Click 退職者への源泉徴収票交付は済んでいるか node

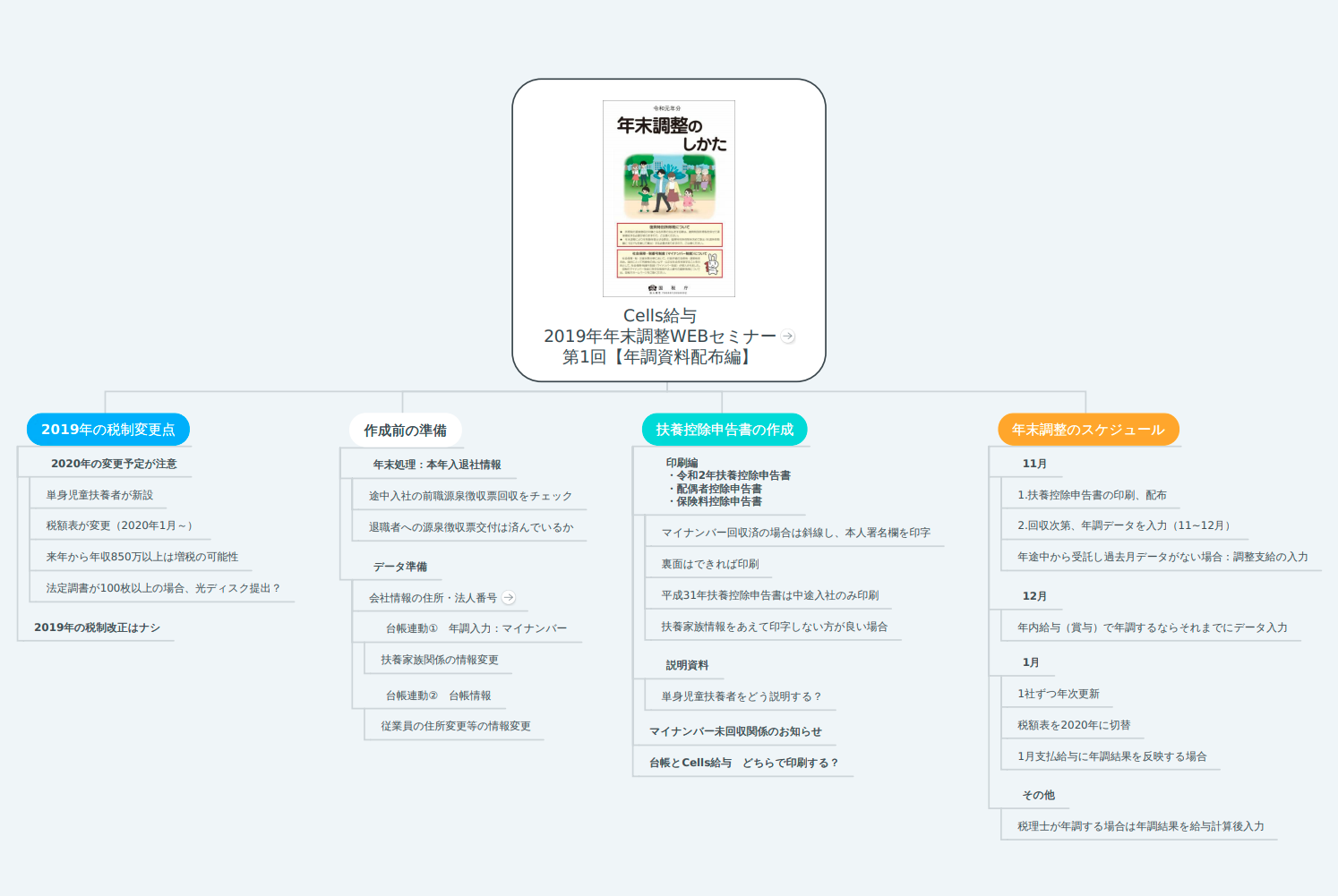471,527
